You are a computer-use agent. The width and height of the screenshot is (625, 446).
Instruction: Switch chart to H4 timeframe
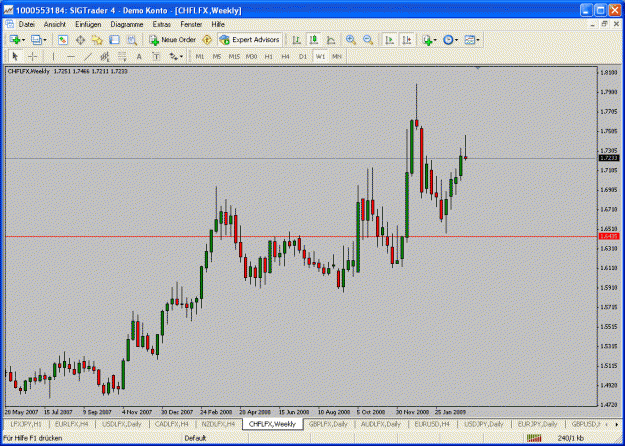pyautogui.click(x=285, y=57)
